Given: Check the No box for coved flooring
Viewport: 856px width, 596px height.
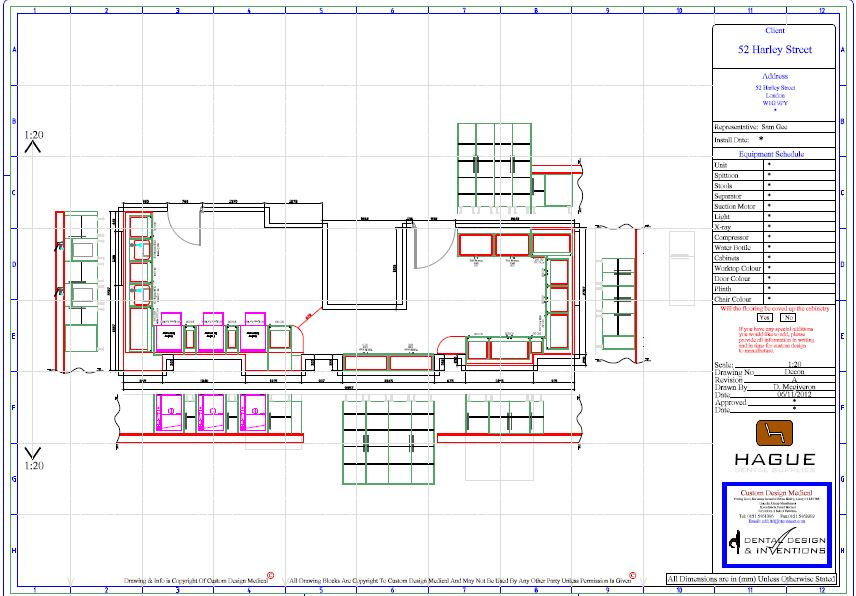Looking at the screenshot, I should tap(788, 317).
